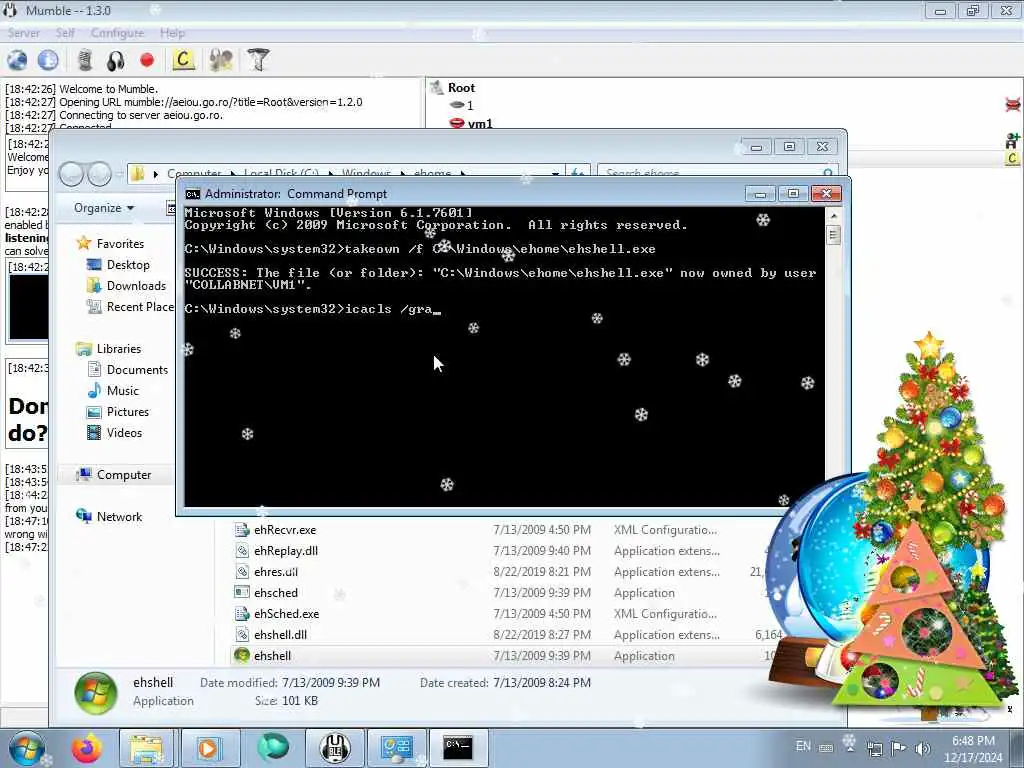This screenshot has width=1024, height=768.
Task: Open Windows Explorer taskbar button
Action: click(146, 748)
